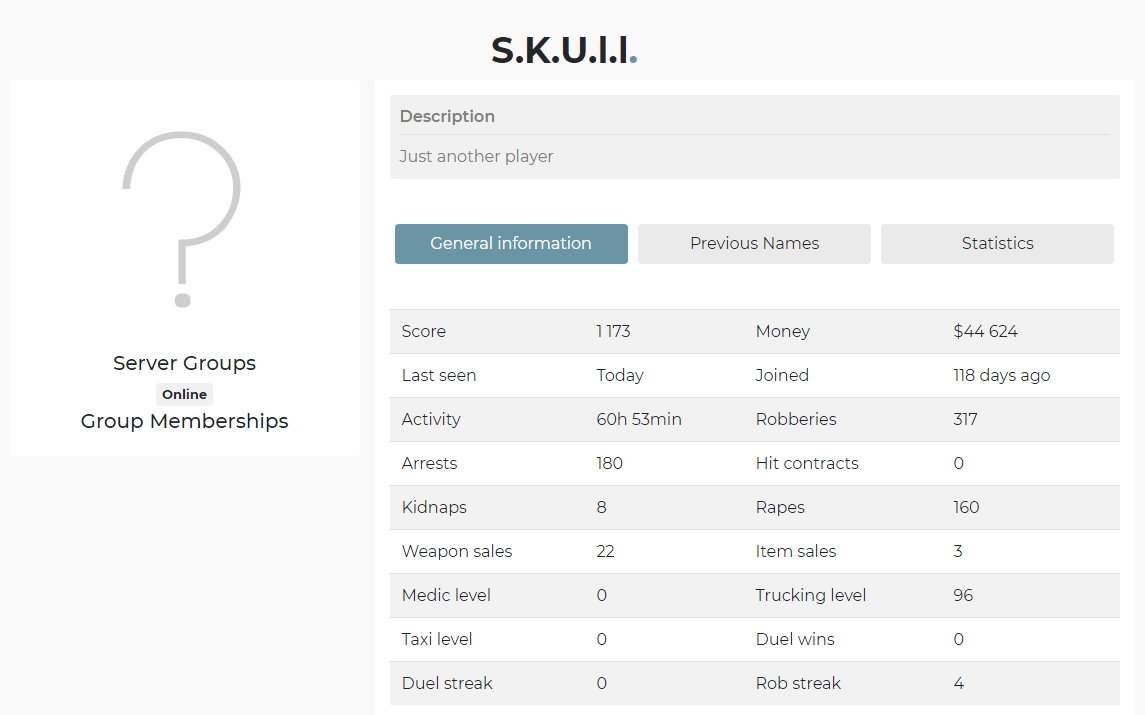
Task: Select the Trucking level value 96
Action: click(963, 595)
